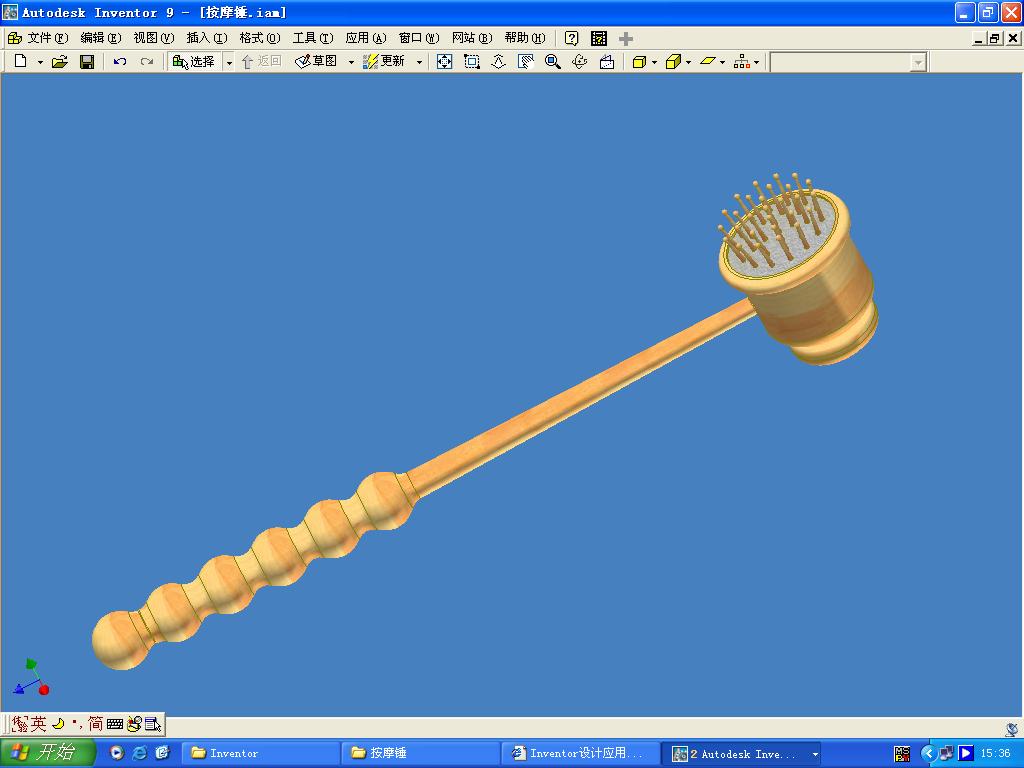Click the 返回 (Return) button

click(x=267, y=61)
